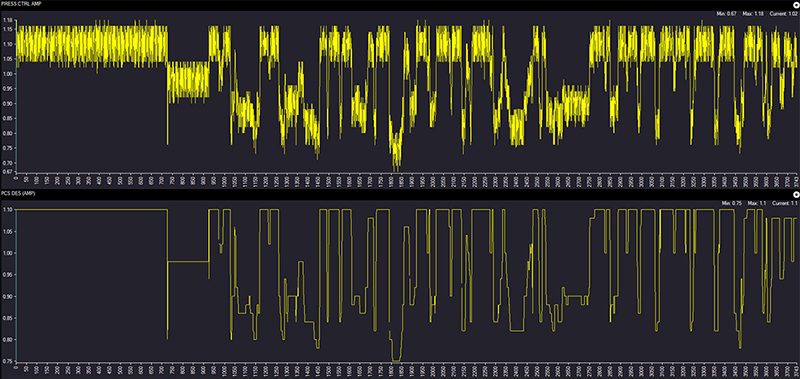This screenshot has height=379, width=800.
Task: Click the 1.18 y-axis label in PRESS CTRL AMP
Action: [7, 20]
